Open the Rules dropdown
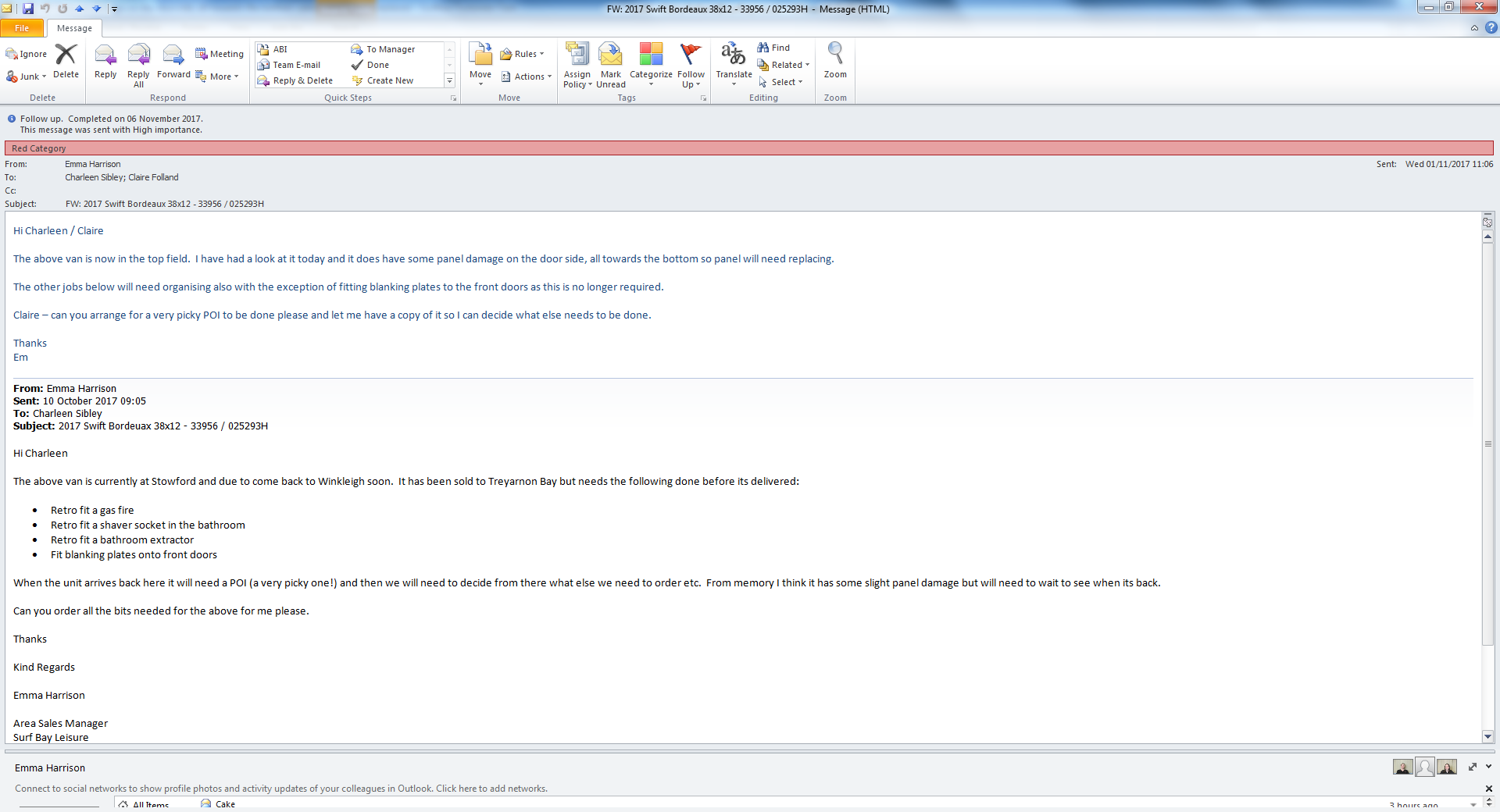1500x812 pixels. point(522,54)
